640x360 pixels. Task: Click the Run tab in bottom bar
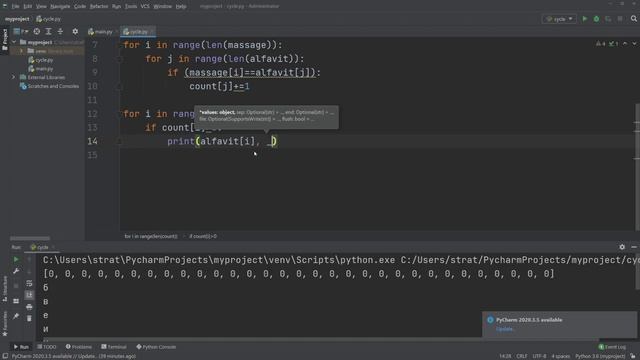tap(21, 347)
